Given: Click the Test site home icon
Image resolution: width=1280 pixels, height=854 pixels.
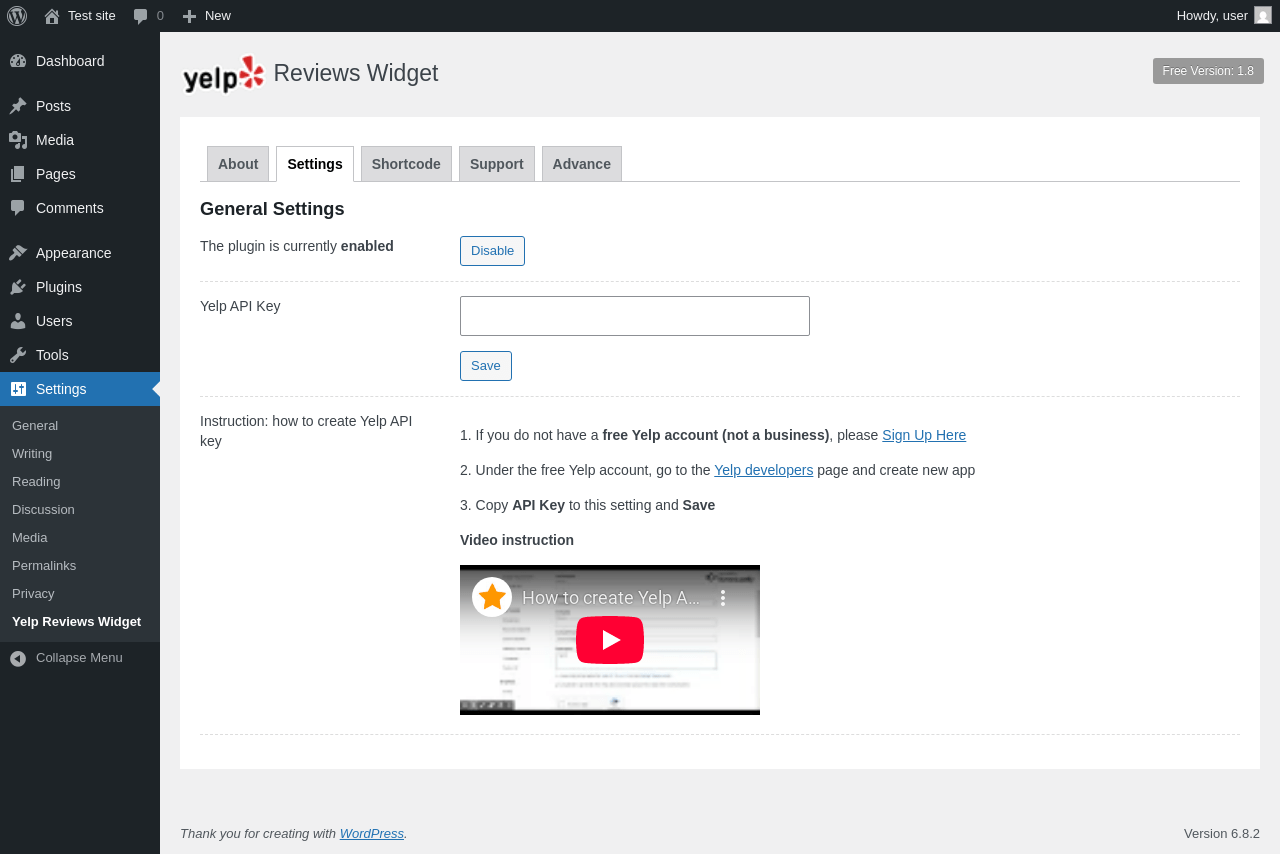Looking at the screenshot, I should (x=52, y=16).
